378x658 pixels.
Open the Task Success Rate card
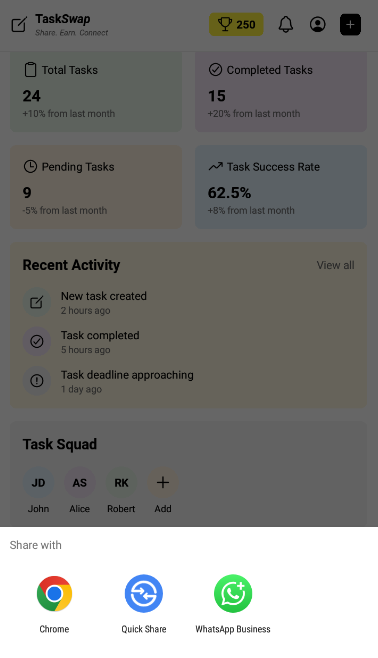click(281, 187)
